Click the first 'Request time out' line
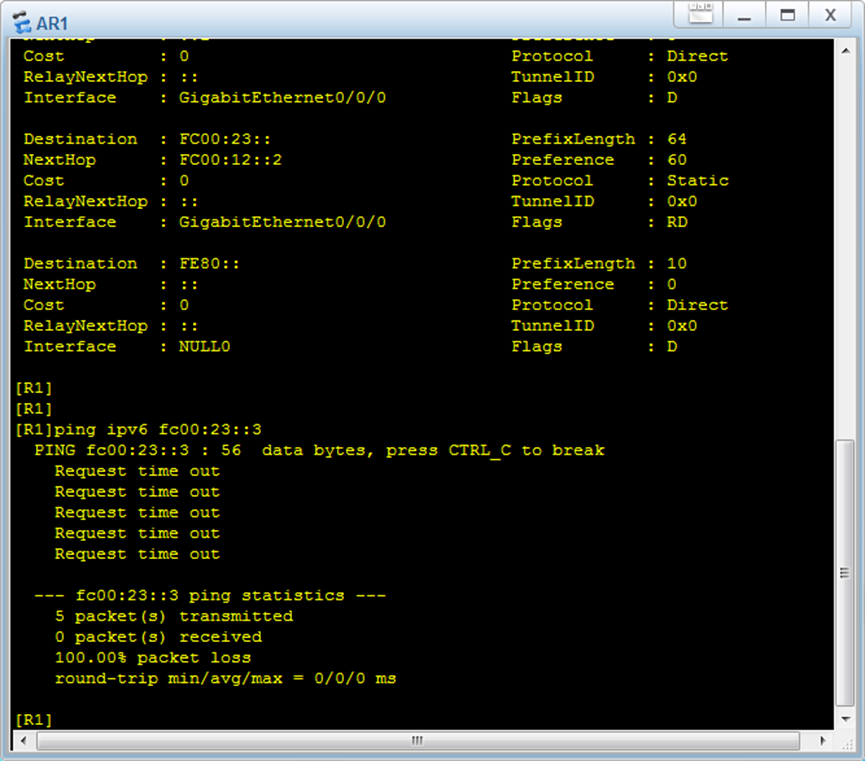The width and height of the screenshot is (865, 761). click(x=137, y=471)
